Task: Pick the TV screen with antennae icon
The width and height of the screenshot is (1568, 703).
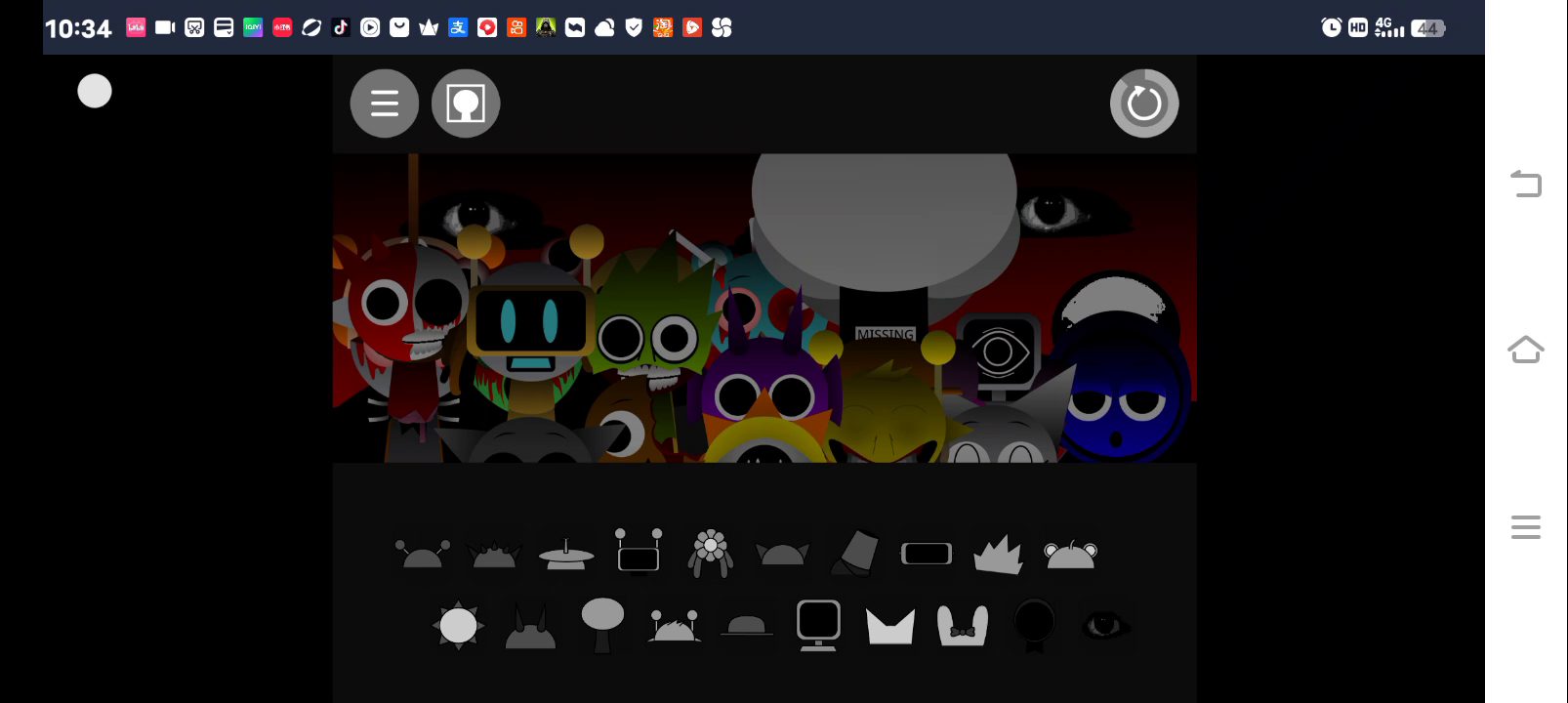Action: pos(639,554)
